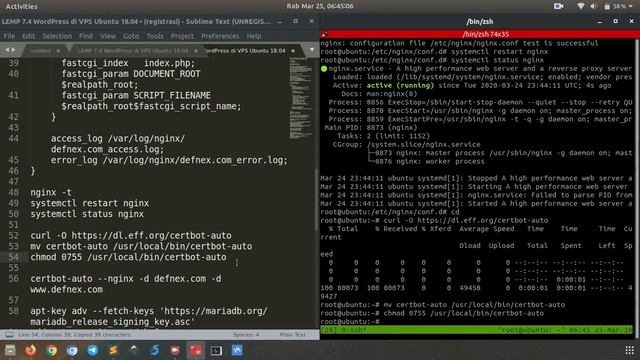The image size is (640, 360).
Task: Toggle Sublime side bar status icon
Action: (9, 335)
